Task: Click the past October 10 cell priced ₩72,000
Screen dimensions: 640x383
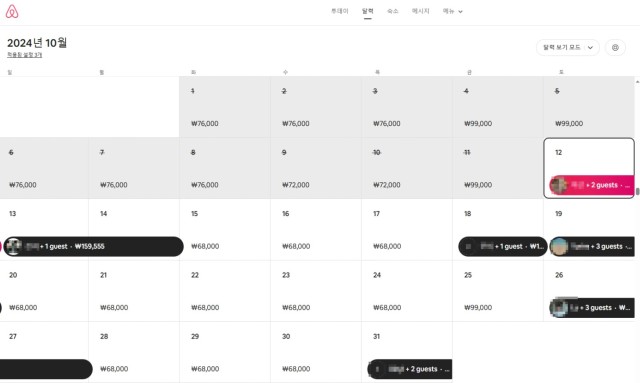Action: click(x=407, y=168)
